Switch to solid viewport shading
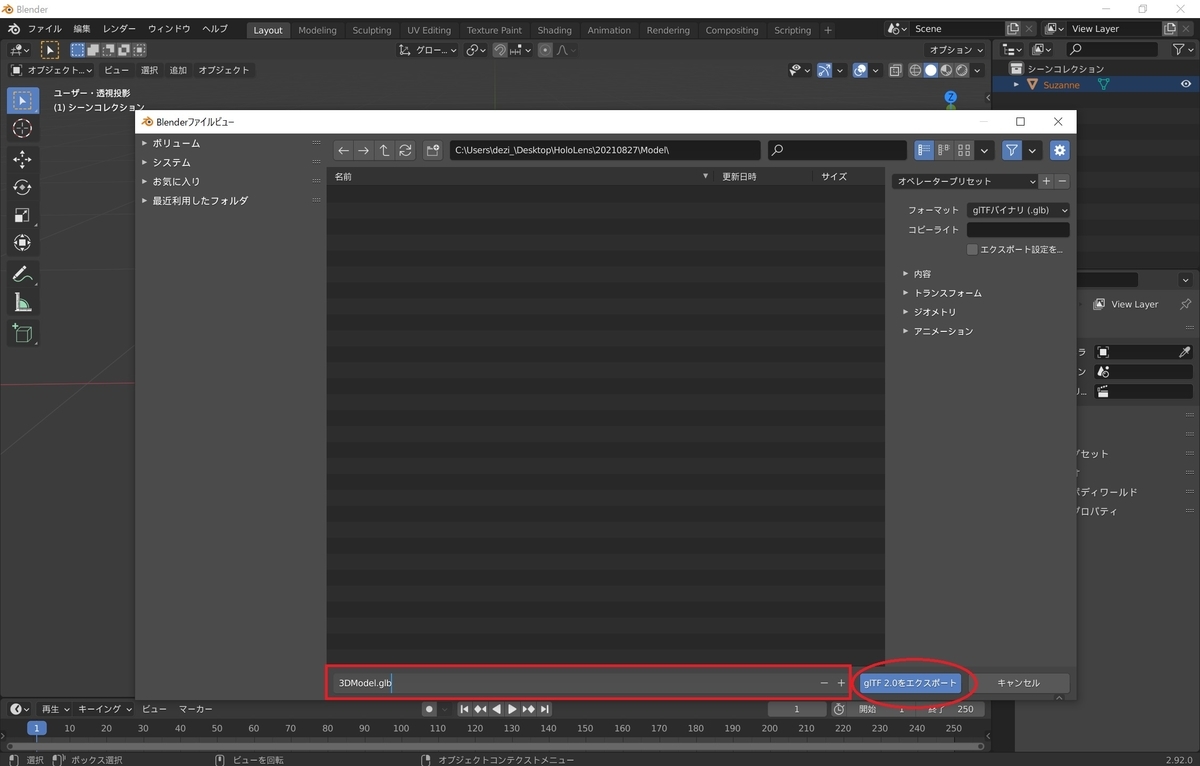 pyautogui.click(x=931, y=70)
